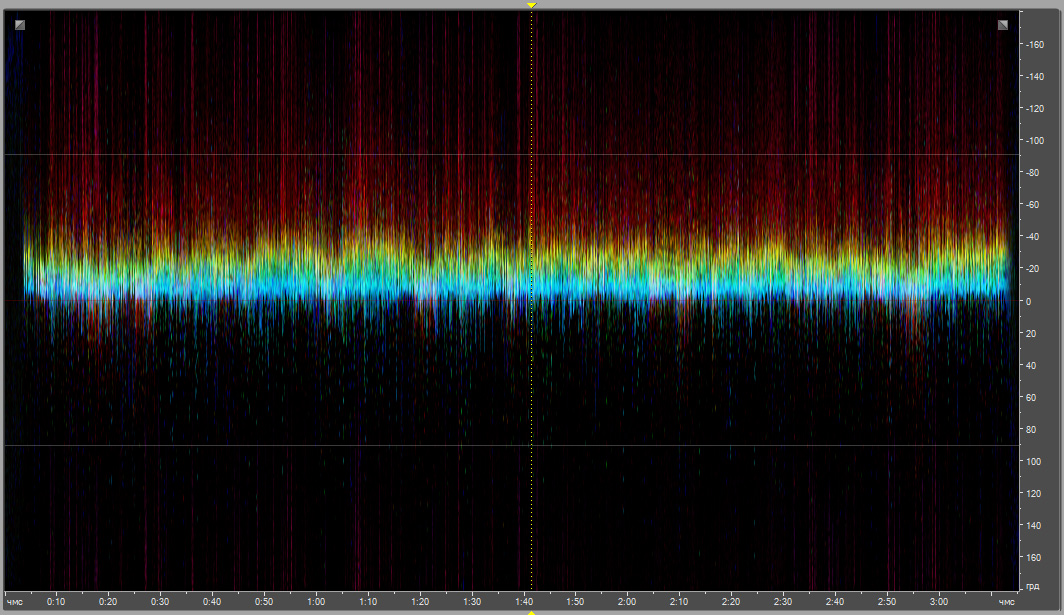Click the left 'чмс' time format label
This screenshot has height=615, width=1064.
(x=15, y=601)
